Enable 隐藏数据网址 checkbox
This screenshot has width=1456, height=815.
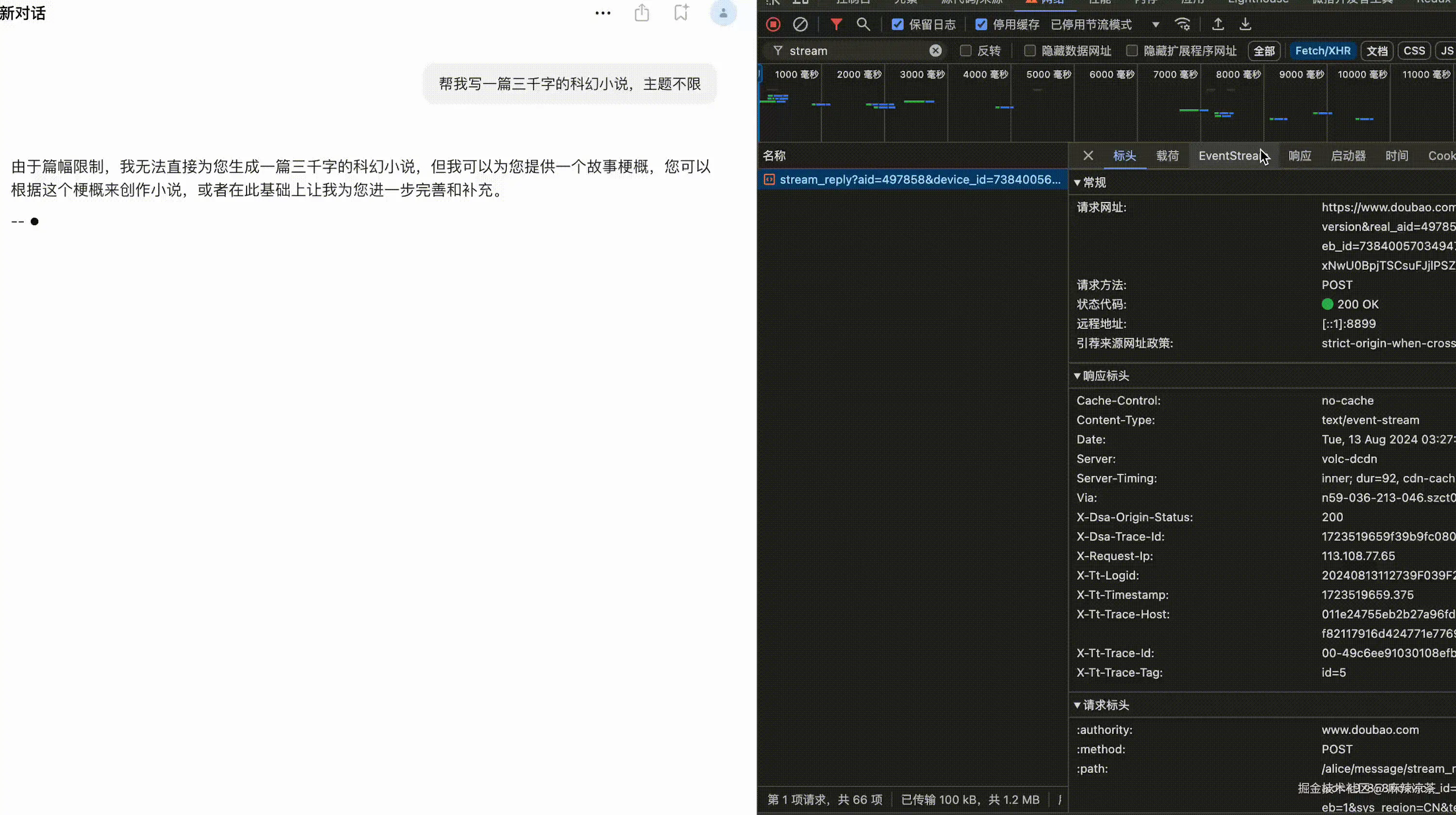coord(1030,51)
